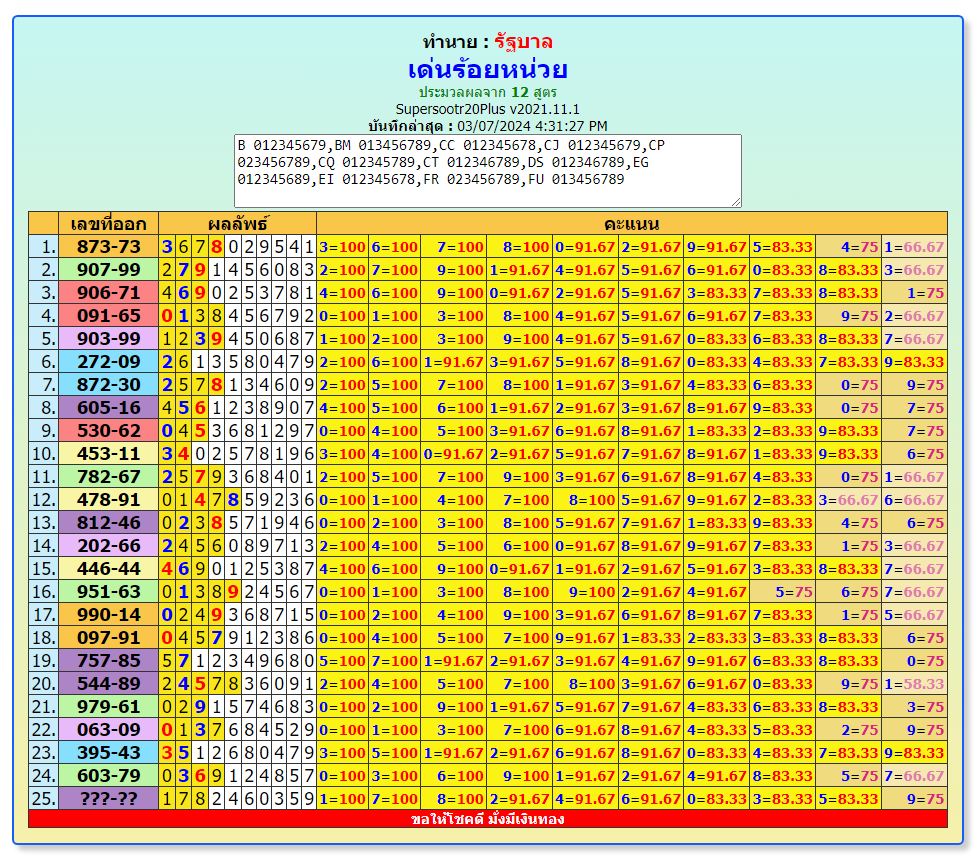Click the ผลลัพธ์ column header

237,223
